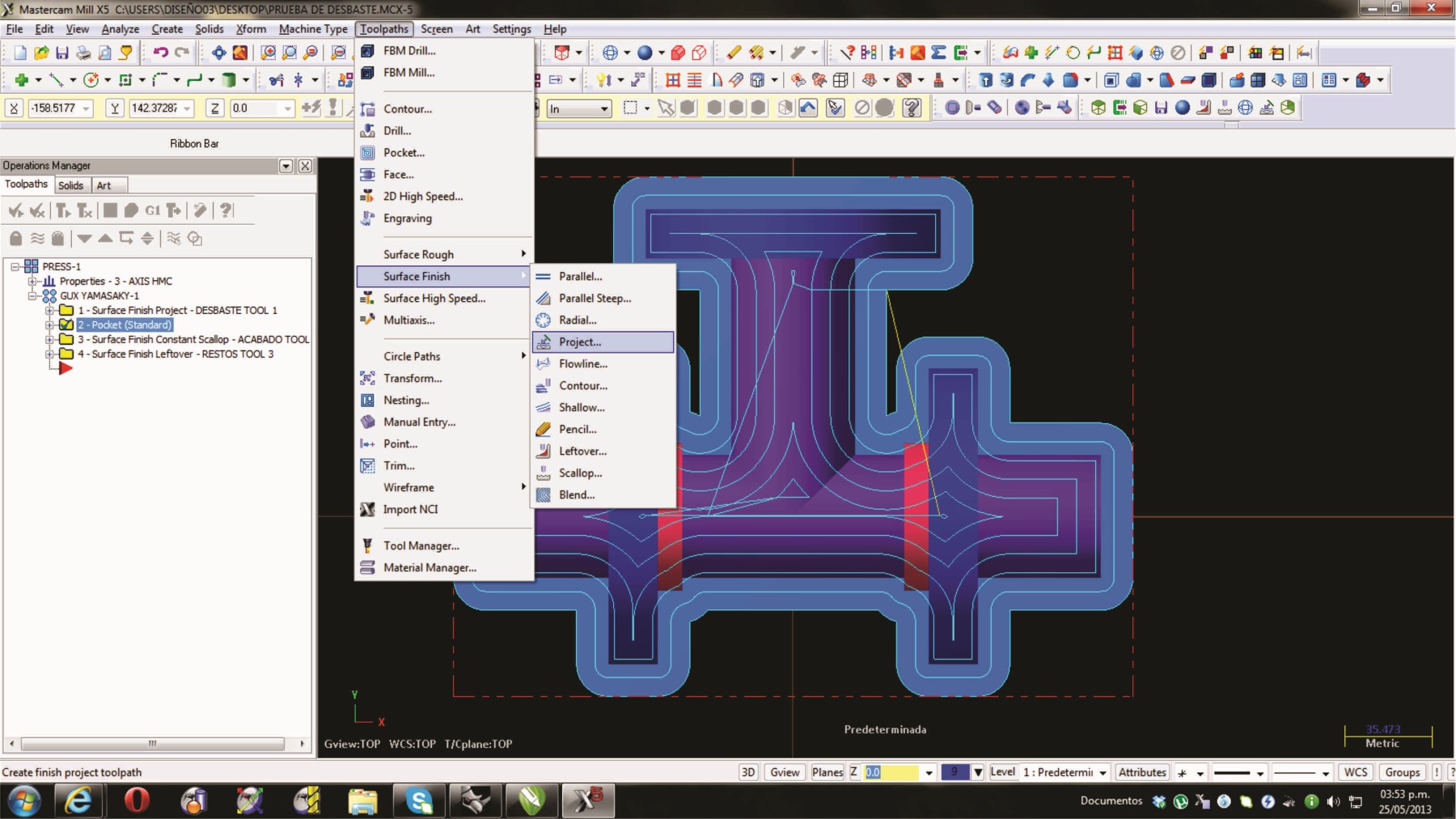Click the Operations Manager help question mark icon

click(226, 211)
